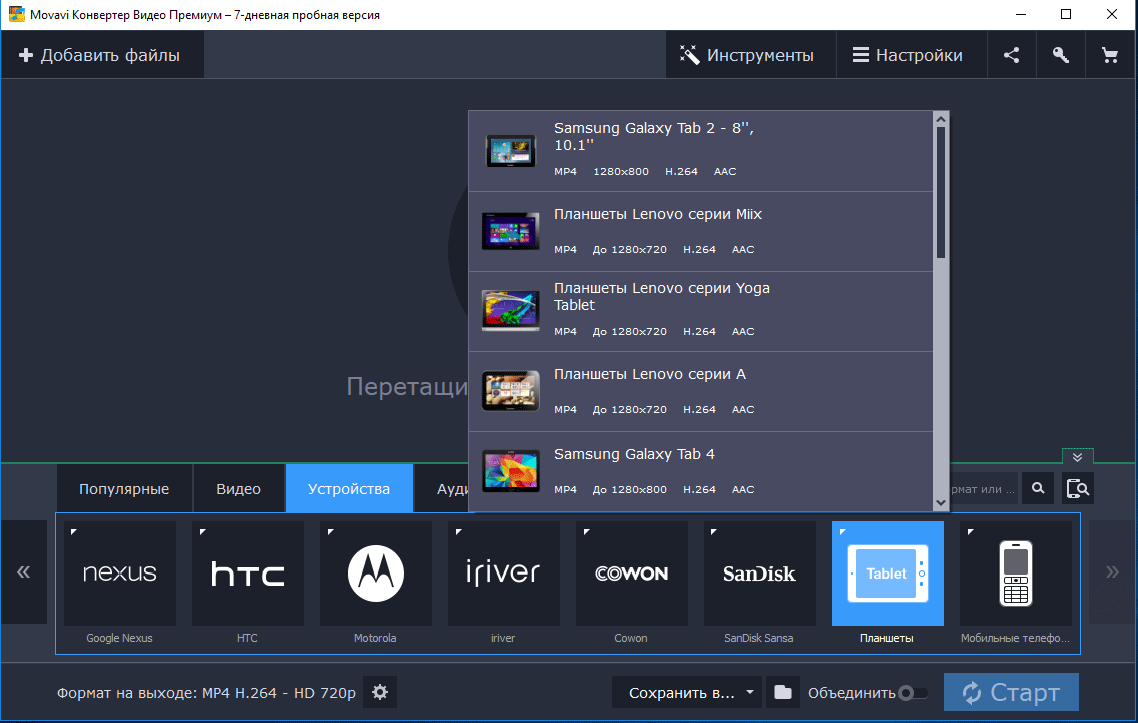Choose Samsung Galaxy Tab 4 preset thumbnail
This screenshot has width=1138, height=723.
(511, 471)
